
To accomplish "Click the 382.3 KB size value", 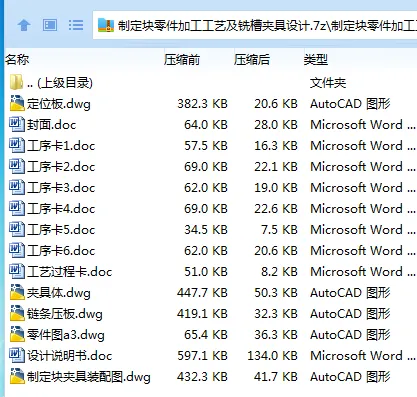I will click(x=202, y=104).
